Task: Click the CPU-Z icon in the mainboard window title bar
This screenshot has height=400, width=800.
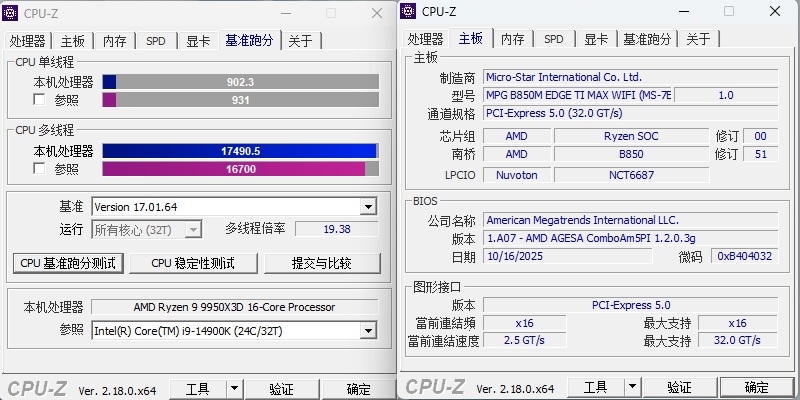Action: click(x=409, y=11)
